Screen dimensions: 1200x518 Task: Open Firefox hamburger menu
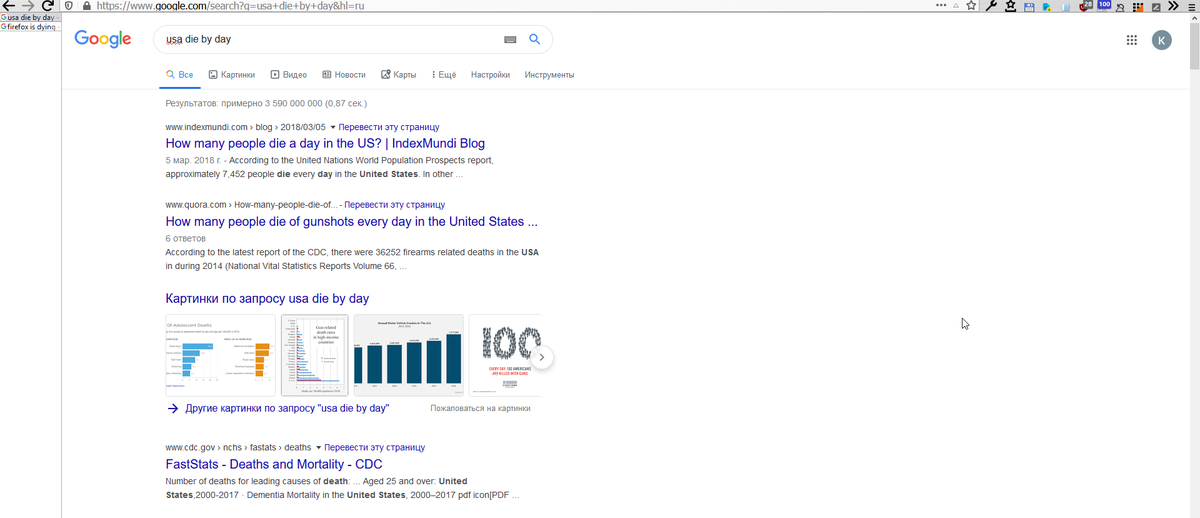point(1191,6)
